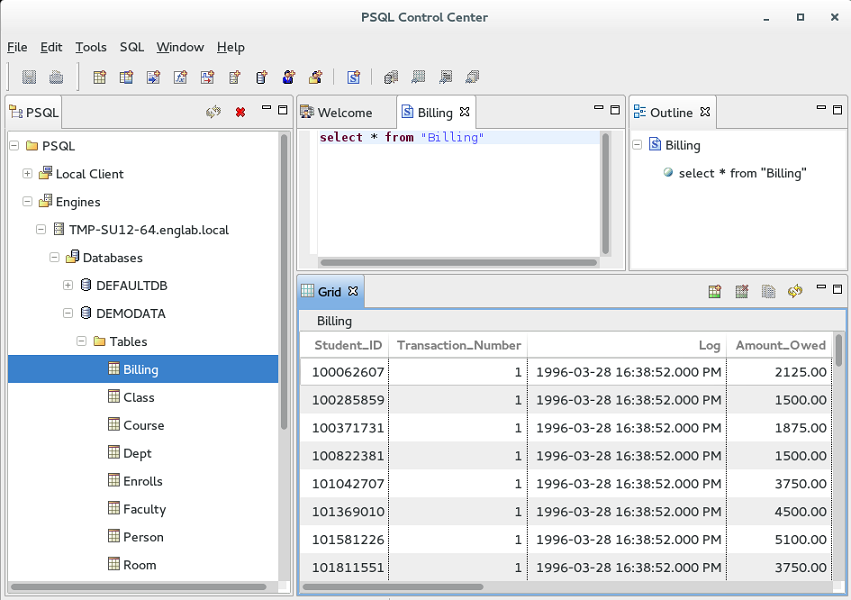Delete a row using Grid panel icon
The image size is (851, 600).
[x=741, y=291]
